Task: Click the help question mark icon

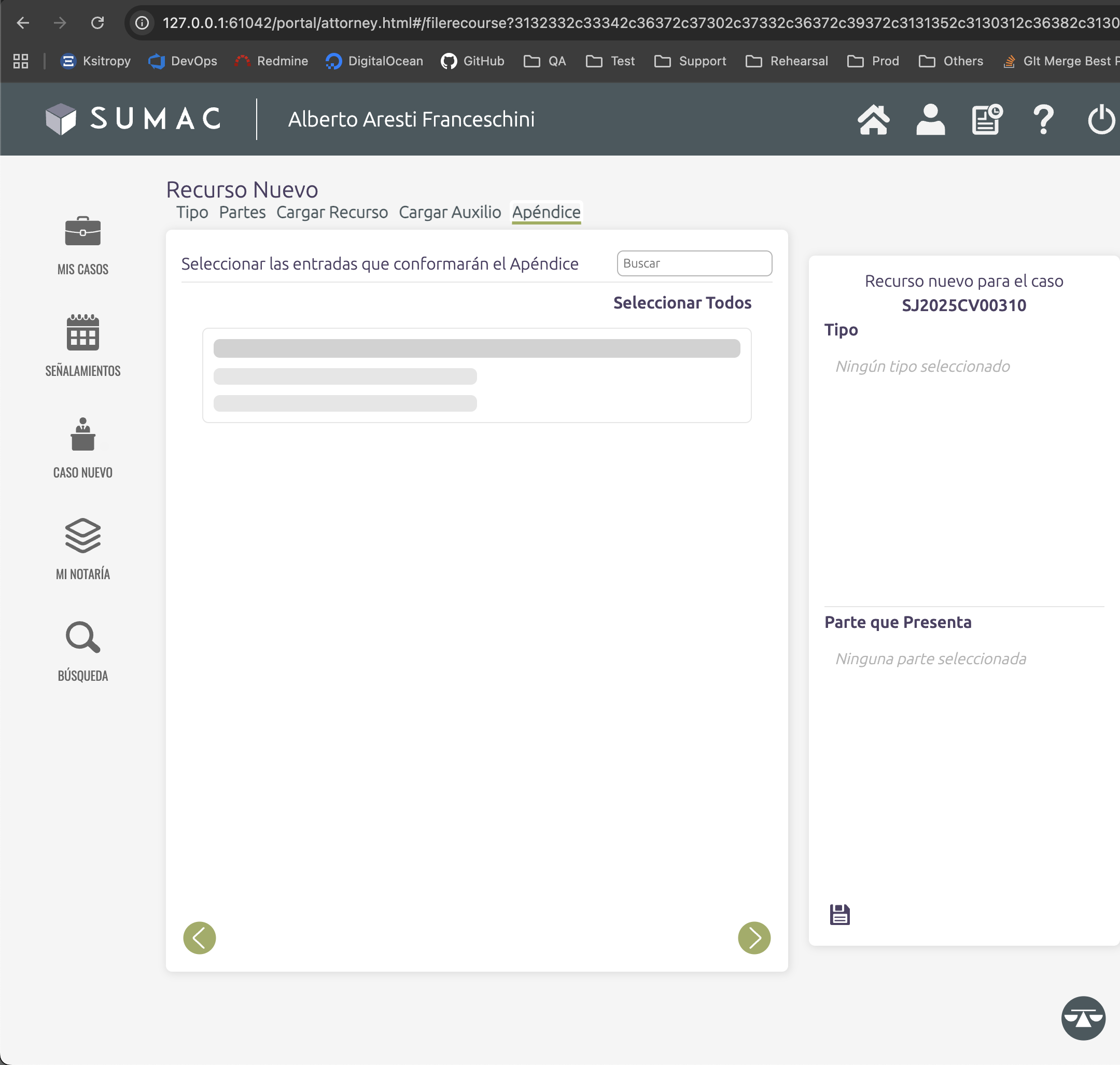Action: pos(1043,120)
